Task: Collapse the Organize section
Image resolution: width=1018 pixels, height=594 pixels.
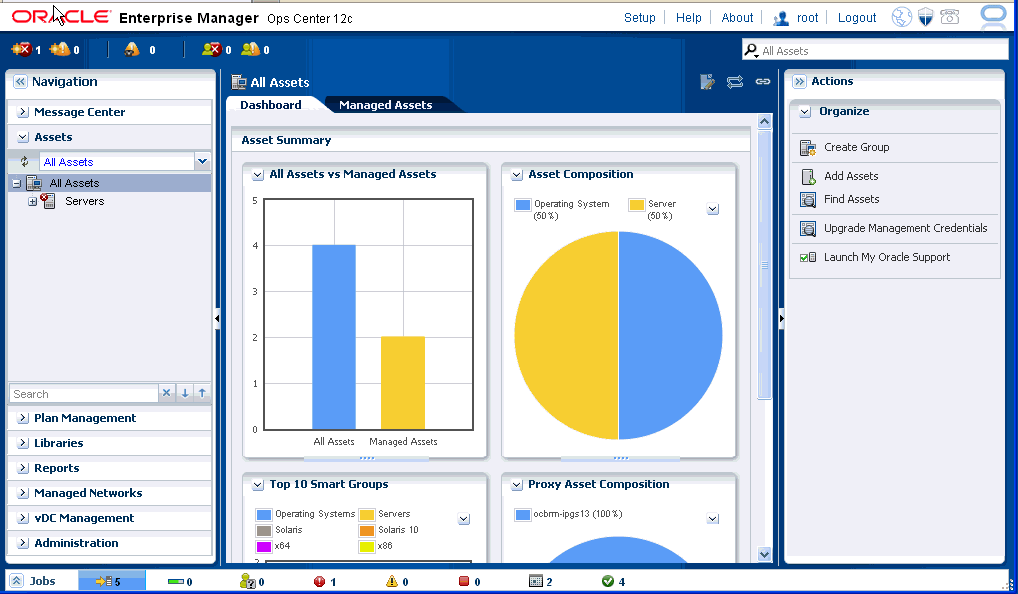Action: coord(805,112)
